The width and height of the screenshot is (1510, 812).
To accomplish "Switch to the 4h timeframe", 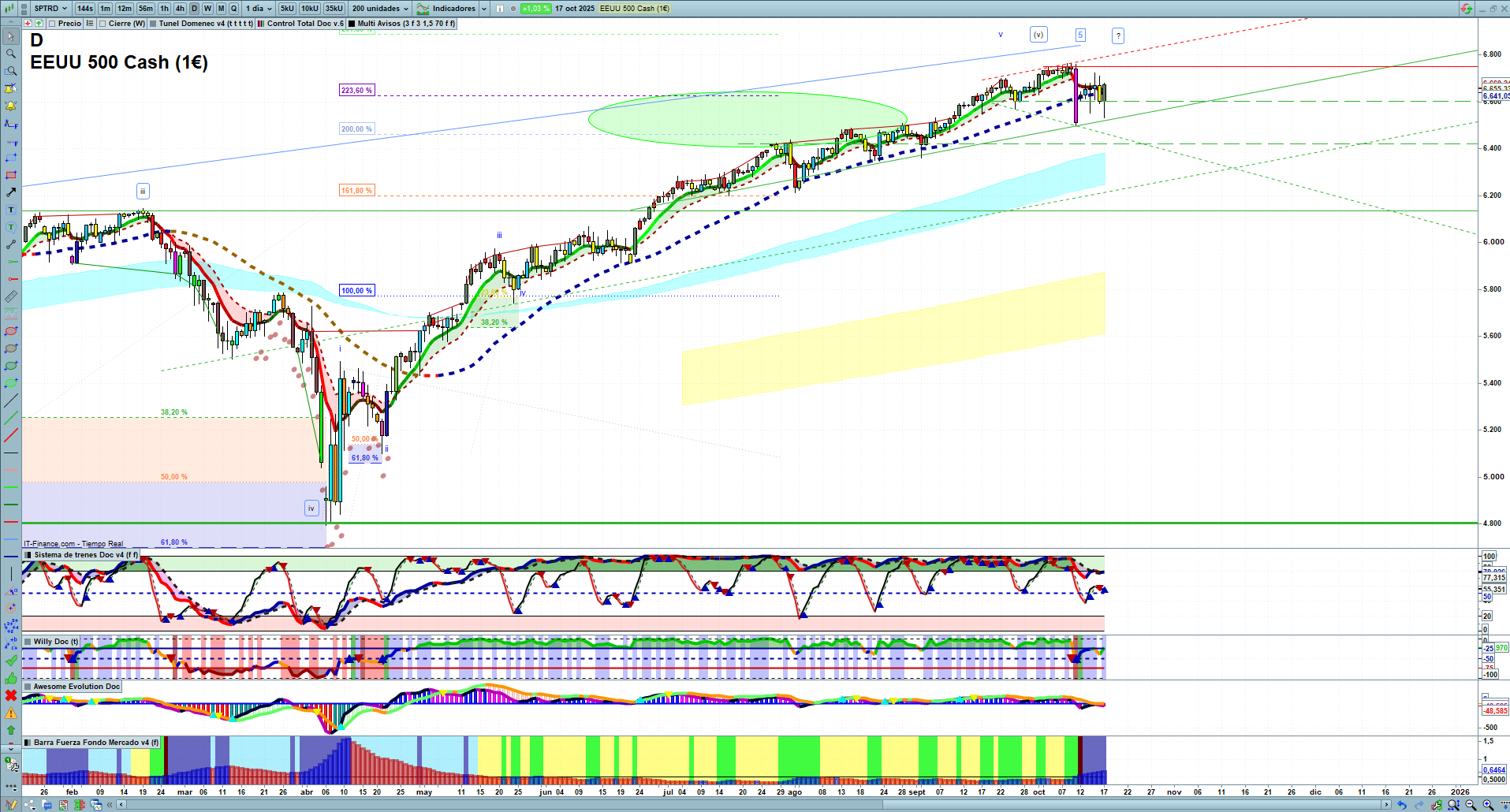I will 180,9.
